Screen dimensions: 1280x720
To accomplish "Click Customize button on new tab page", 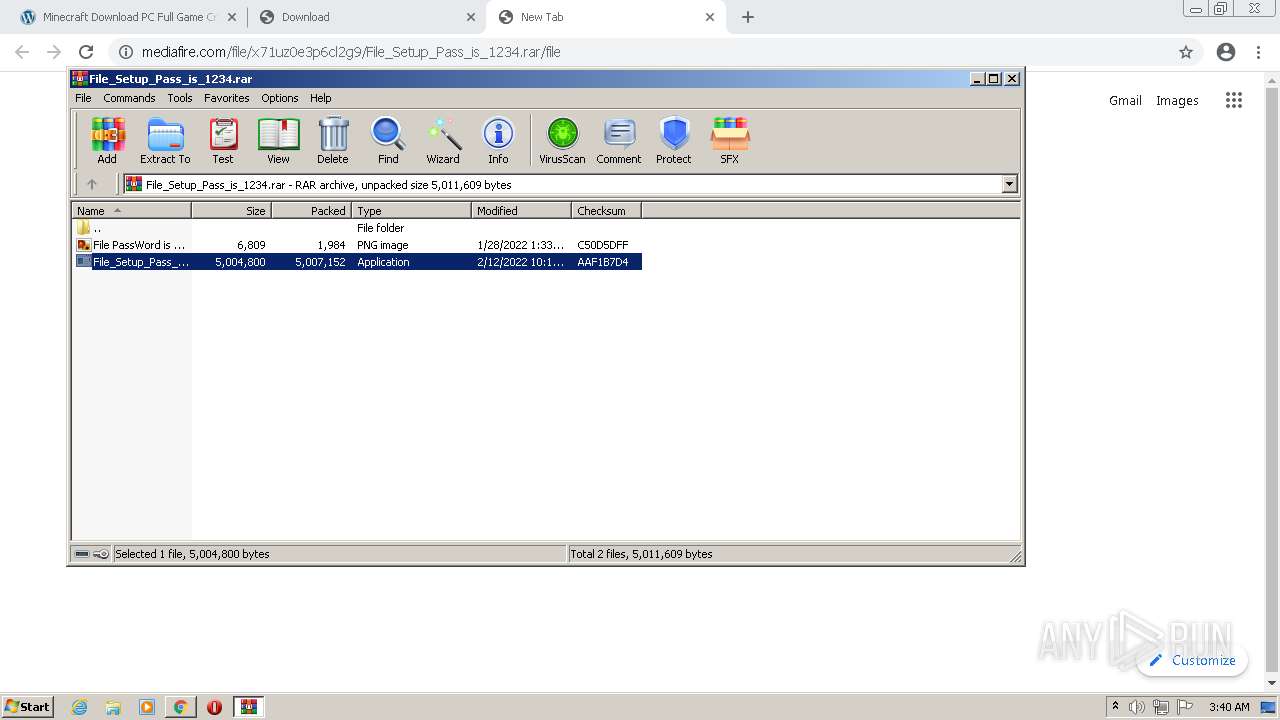I will [x=1192, y=660].
